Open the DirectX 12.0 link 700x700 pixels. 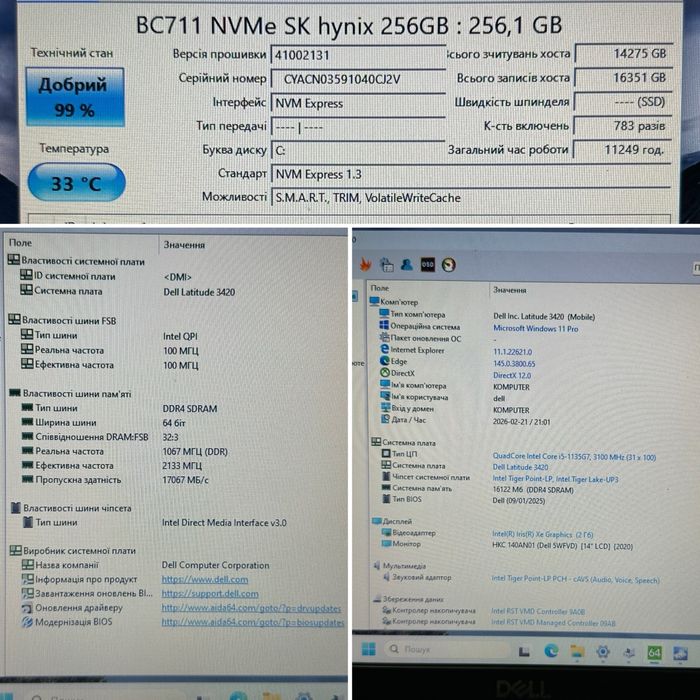[x=512, y=375]
